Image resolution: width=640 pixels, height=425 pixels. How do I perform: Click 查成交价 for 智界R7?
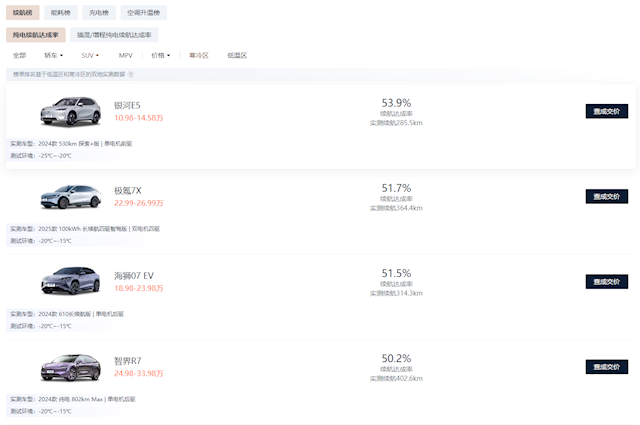pos(607,367)
